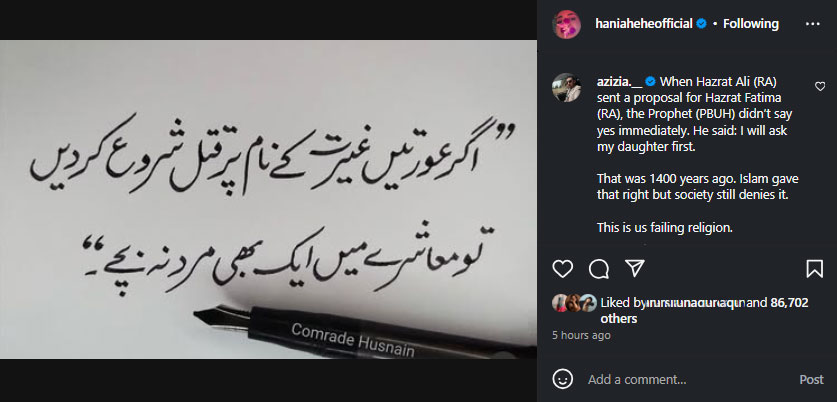
Task: Click the Add a comment field
Action: 689,380
